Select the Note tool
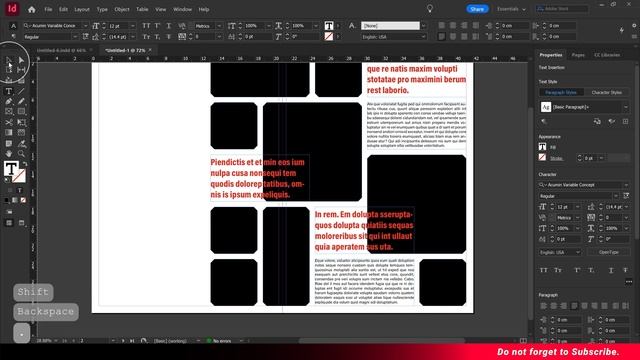Viewport: 640px width, 360px height. pyautogui.click(x=9, y=143)
